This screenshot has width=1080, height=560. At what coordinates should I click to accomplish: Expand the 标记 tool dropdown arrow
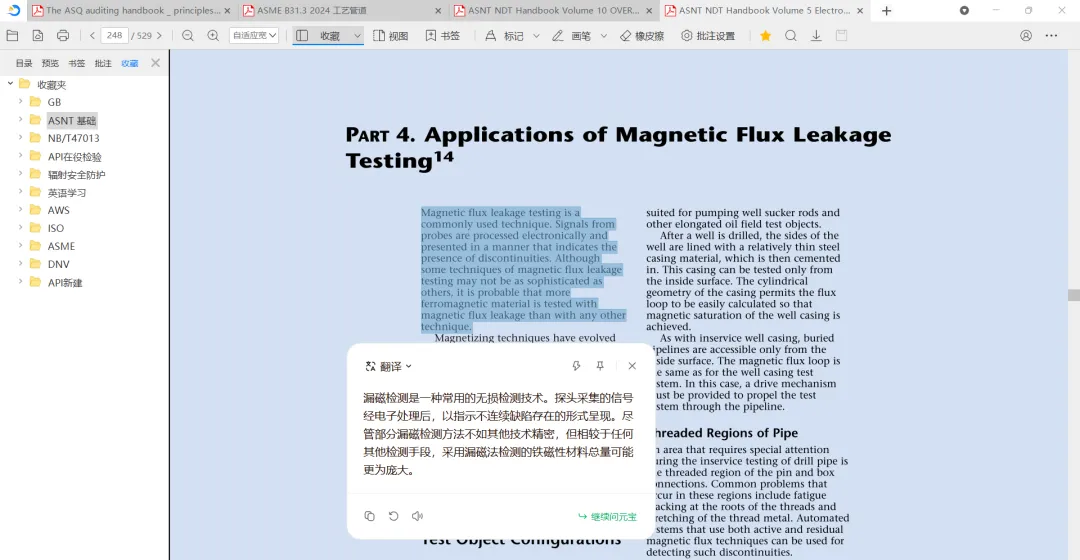coord(536,36)
